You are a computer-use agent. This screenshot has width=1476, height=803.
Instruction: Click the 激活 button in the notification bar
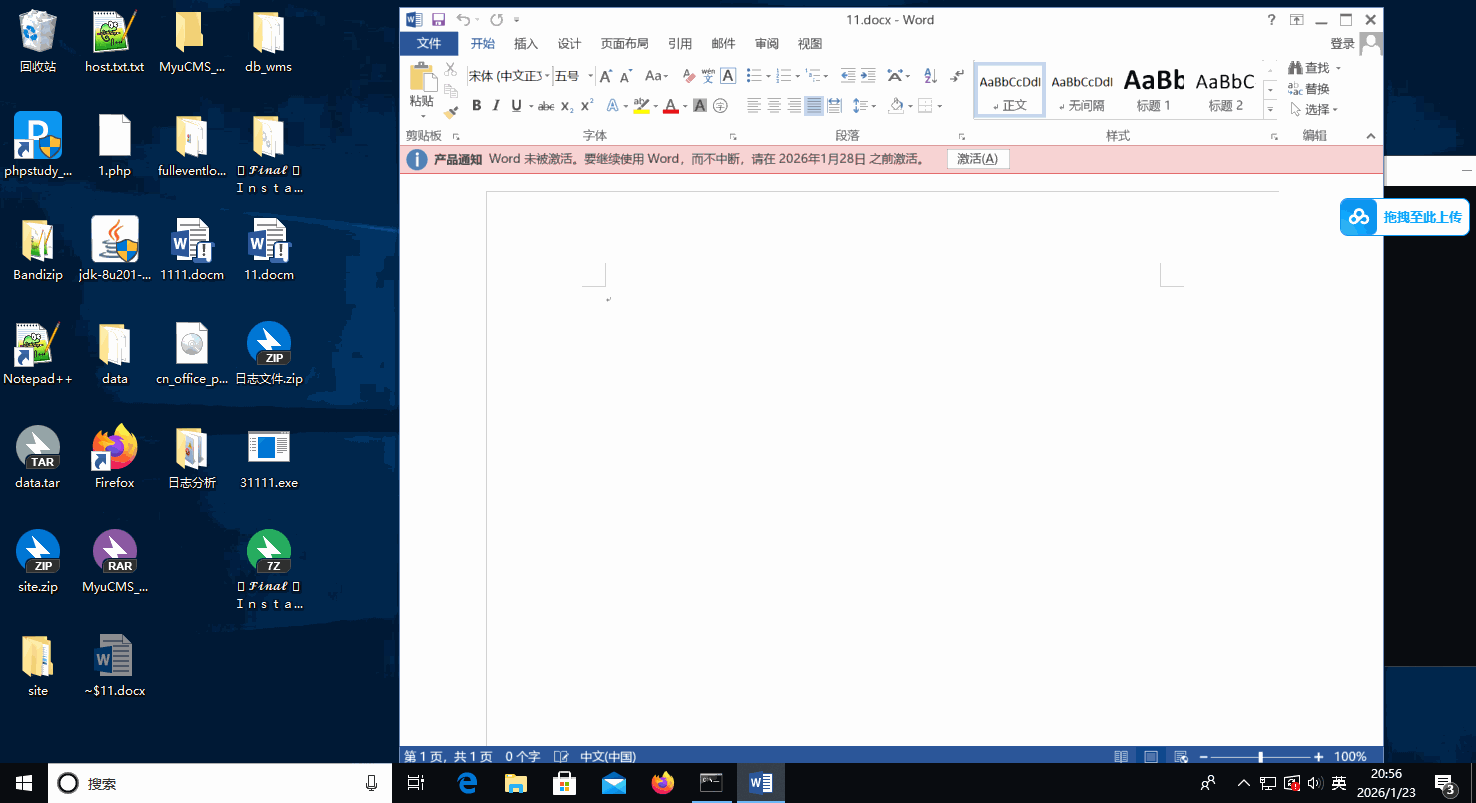(977, 158)
